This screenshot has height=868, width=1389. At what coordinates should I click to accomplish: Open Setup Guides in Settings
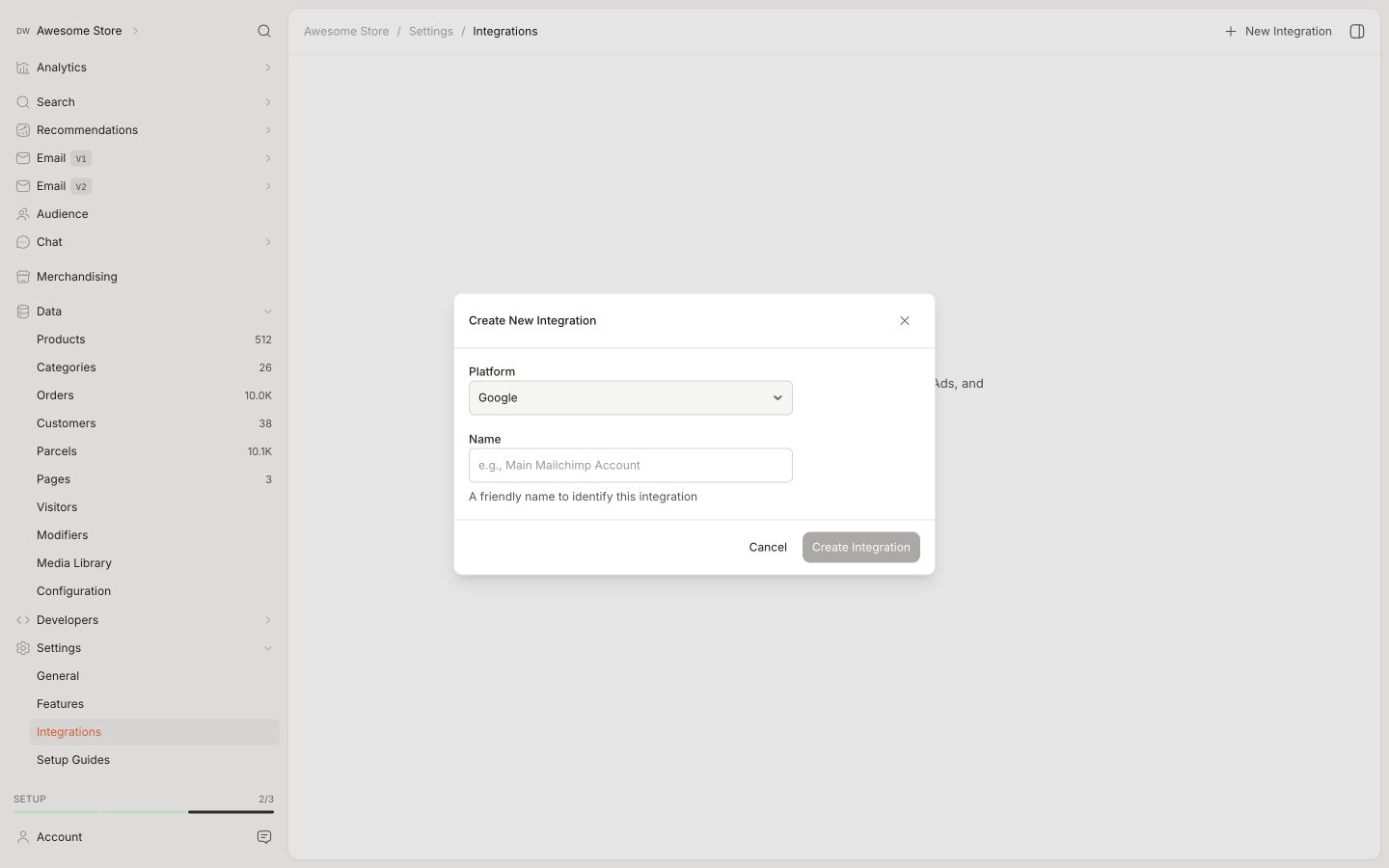click(x=154, y=760)
